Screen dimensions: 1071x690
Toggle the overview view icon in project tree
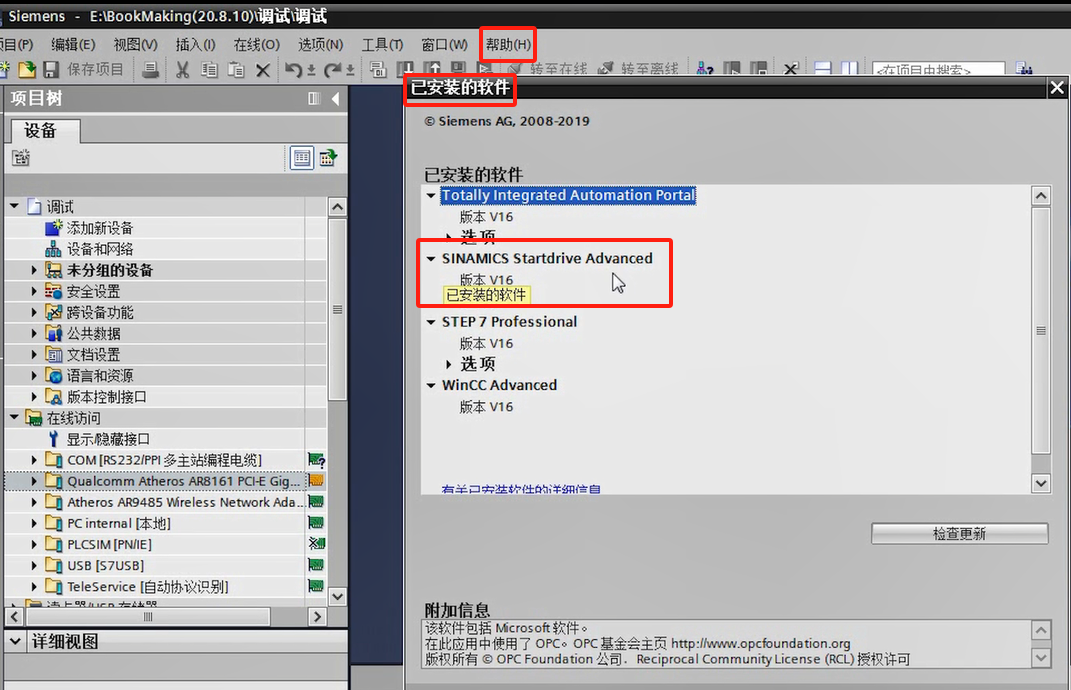coord(301,158)
